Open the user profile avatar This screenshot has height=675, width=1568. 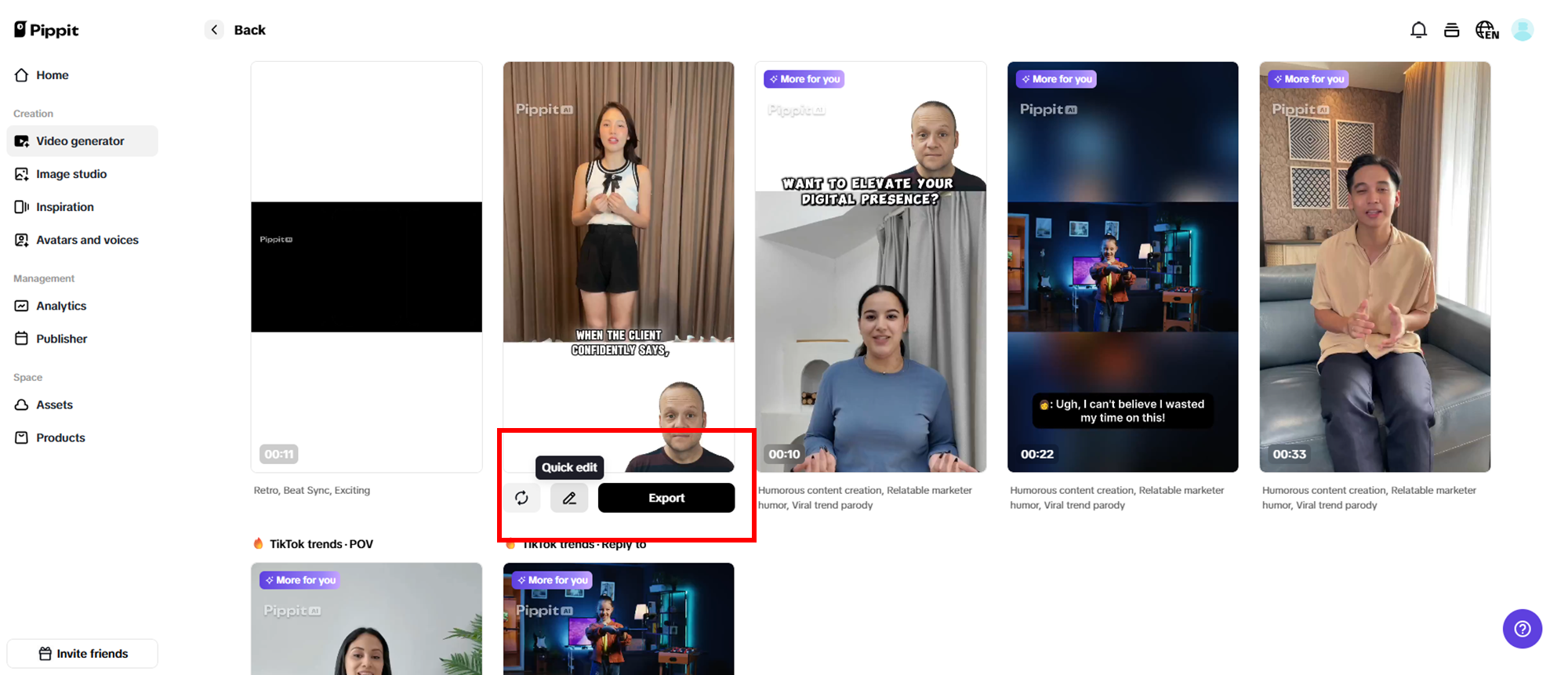click(1522, 30)
